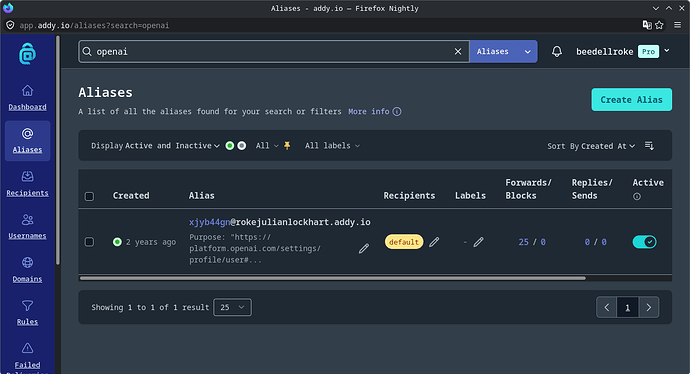Open the Usernames section
The image size is (690, 374).
pyautogui.click(x=27, y=227)
